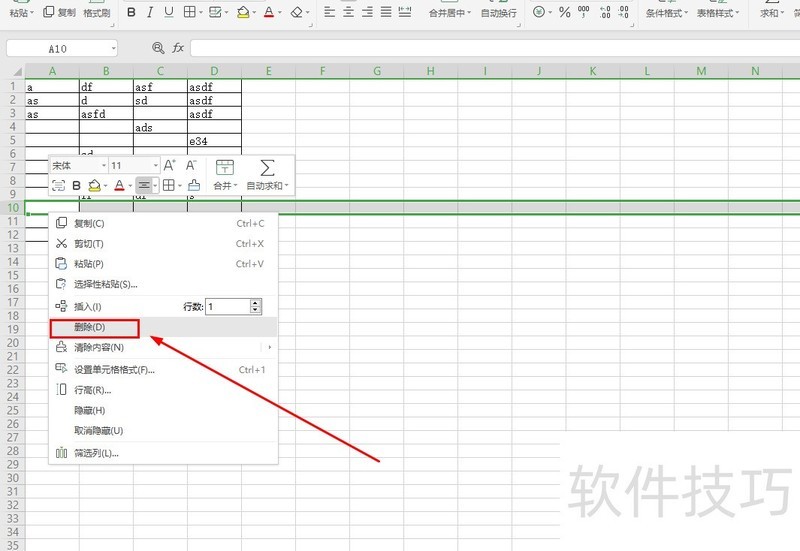Align text right in the ribbon

click(367, 12)
